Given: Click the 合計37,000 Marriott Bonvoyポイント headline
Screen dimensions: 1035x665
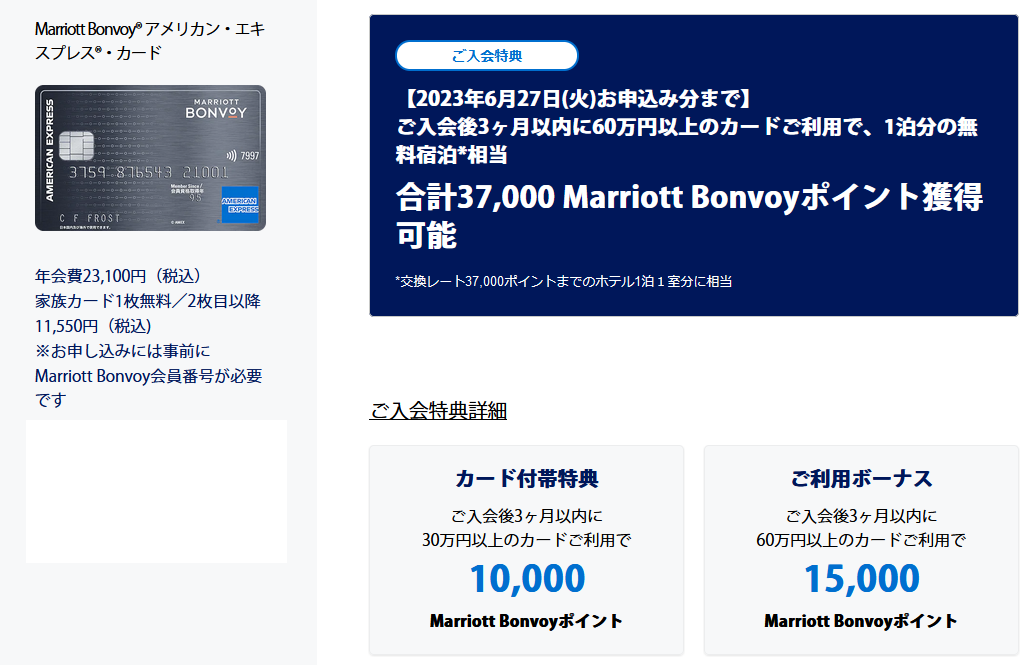Looking at the screenshot, I should (x=689, y=216).
